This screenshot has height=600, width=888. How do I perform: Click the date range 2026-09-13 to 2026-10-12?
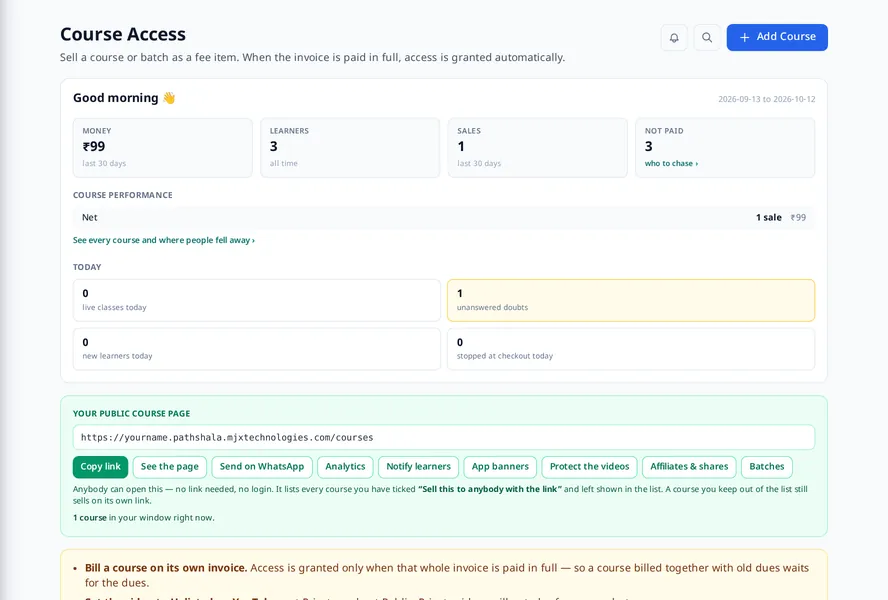pyautogui.click(x=767, y=99)
